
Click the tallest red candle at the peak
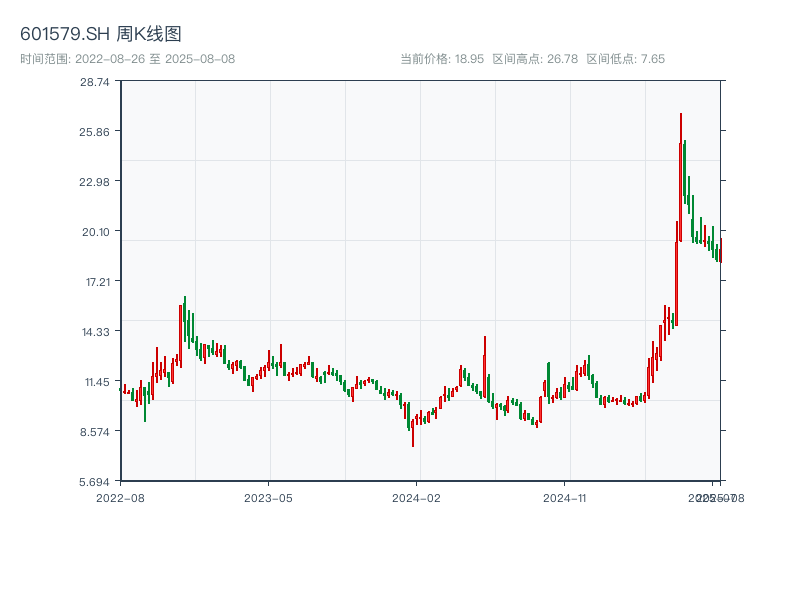(681, 177)
